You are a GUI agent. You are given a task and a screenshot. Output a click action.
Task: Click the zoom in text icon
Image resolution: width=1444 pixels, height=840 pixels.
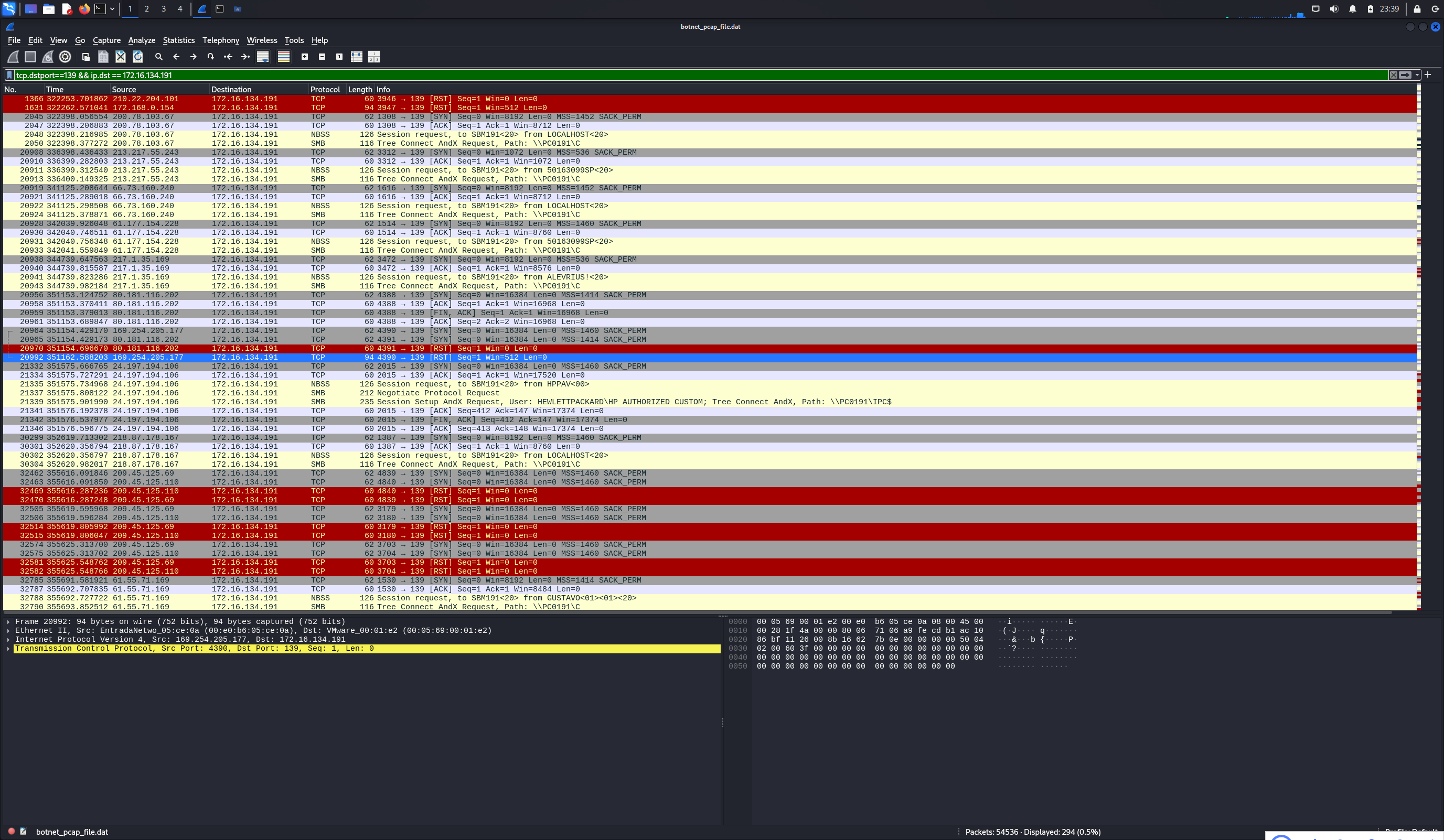pyautogui.click(x=305, y=57)
